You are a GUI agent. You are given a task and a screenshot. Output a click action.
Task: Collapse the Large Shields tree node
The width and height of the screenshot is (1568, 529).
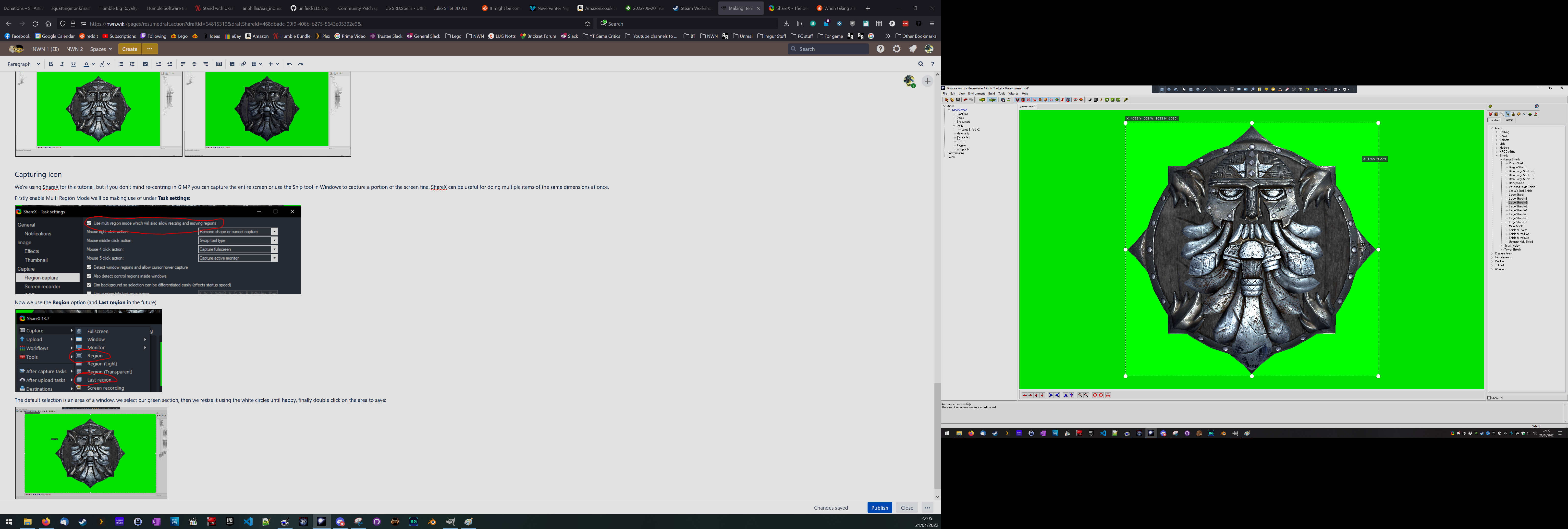(x=1501, y=159)
